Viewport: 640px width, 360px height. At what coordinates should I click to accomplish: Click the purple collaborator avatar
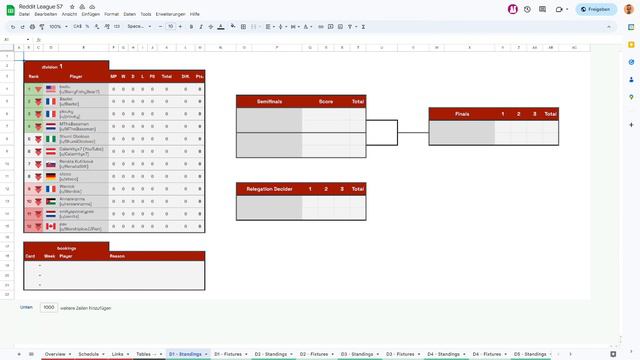coord(513,9)
